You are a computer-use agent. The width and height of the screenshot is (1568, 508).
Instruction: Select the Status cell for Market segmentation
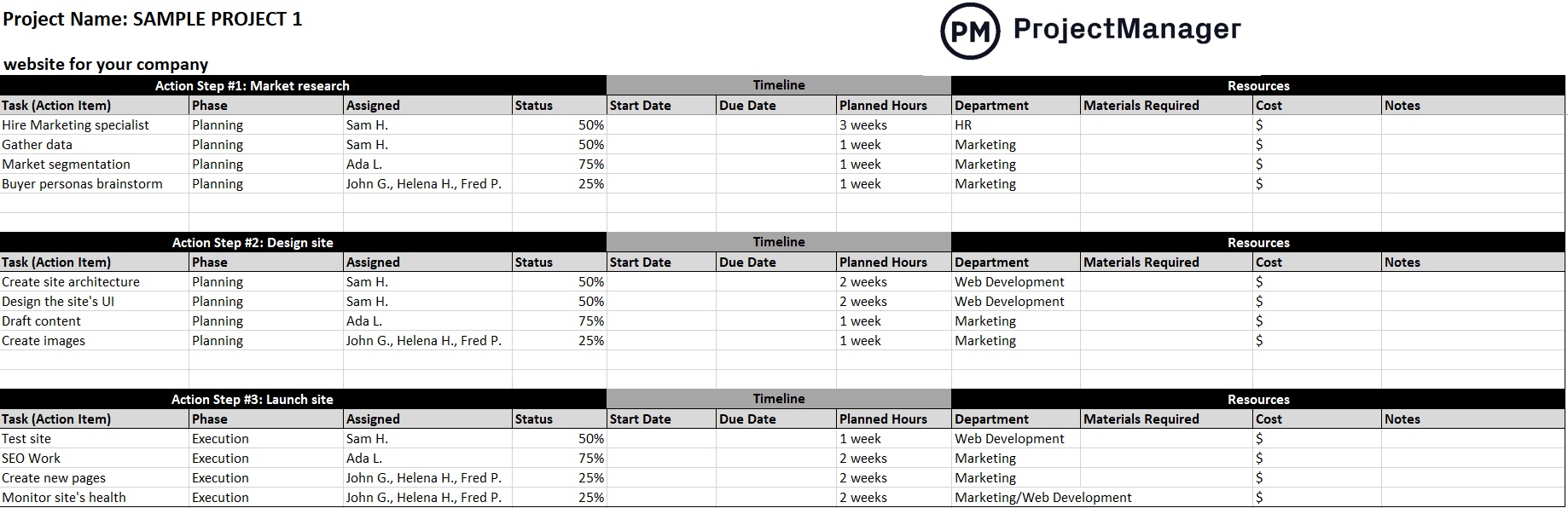tap(559, 164)
